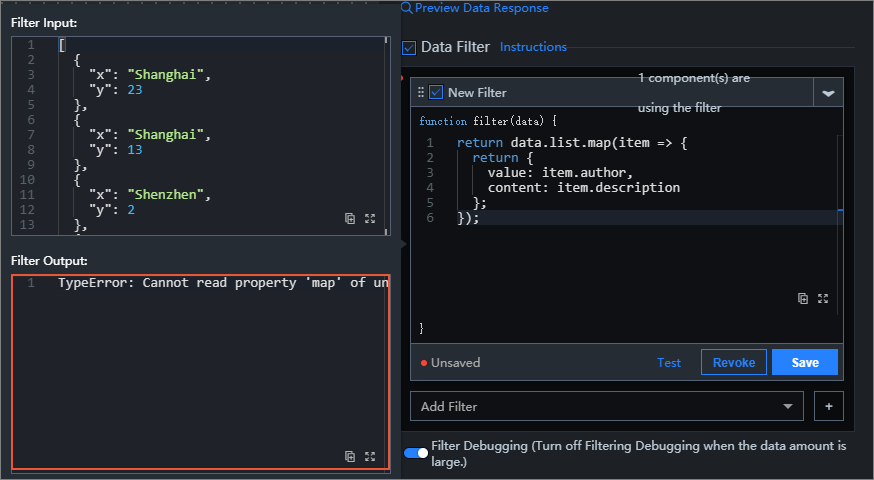Edit the New Filter name field

[478, 93]
